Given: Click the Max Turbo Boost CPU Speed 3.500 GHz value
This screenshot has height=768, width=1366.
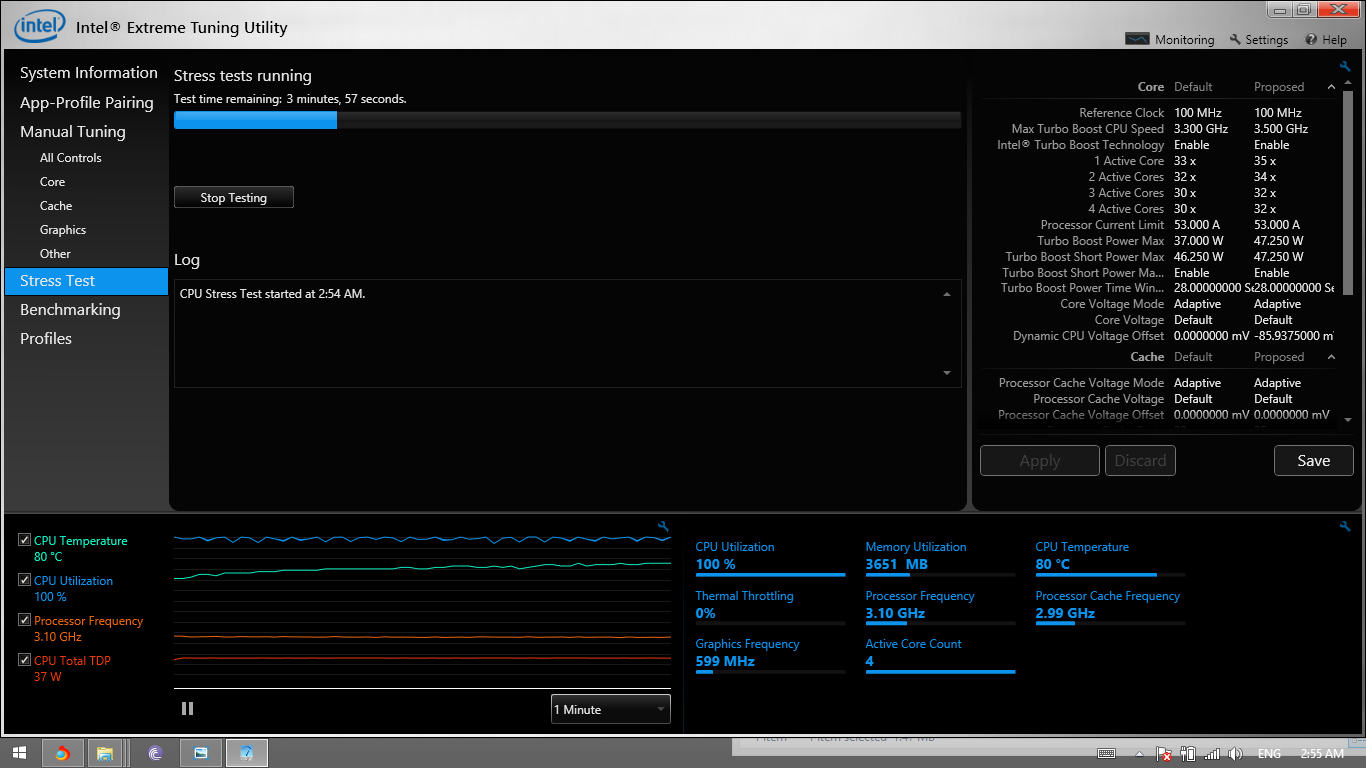Looking at the screenshot, I should click(1281, 129).
